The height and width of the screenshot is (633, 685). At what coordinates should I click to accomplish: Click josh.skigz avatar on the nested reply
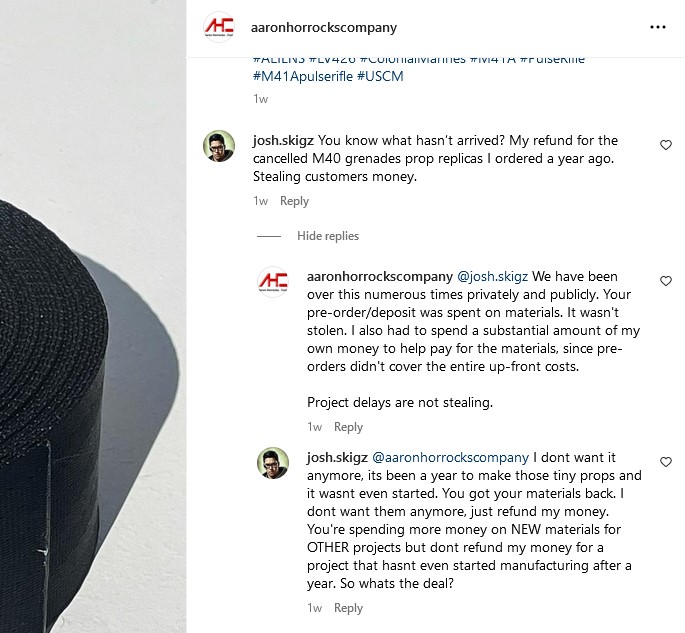click(x=273, y=463)
